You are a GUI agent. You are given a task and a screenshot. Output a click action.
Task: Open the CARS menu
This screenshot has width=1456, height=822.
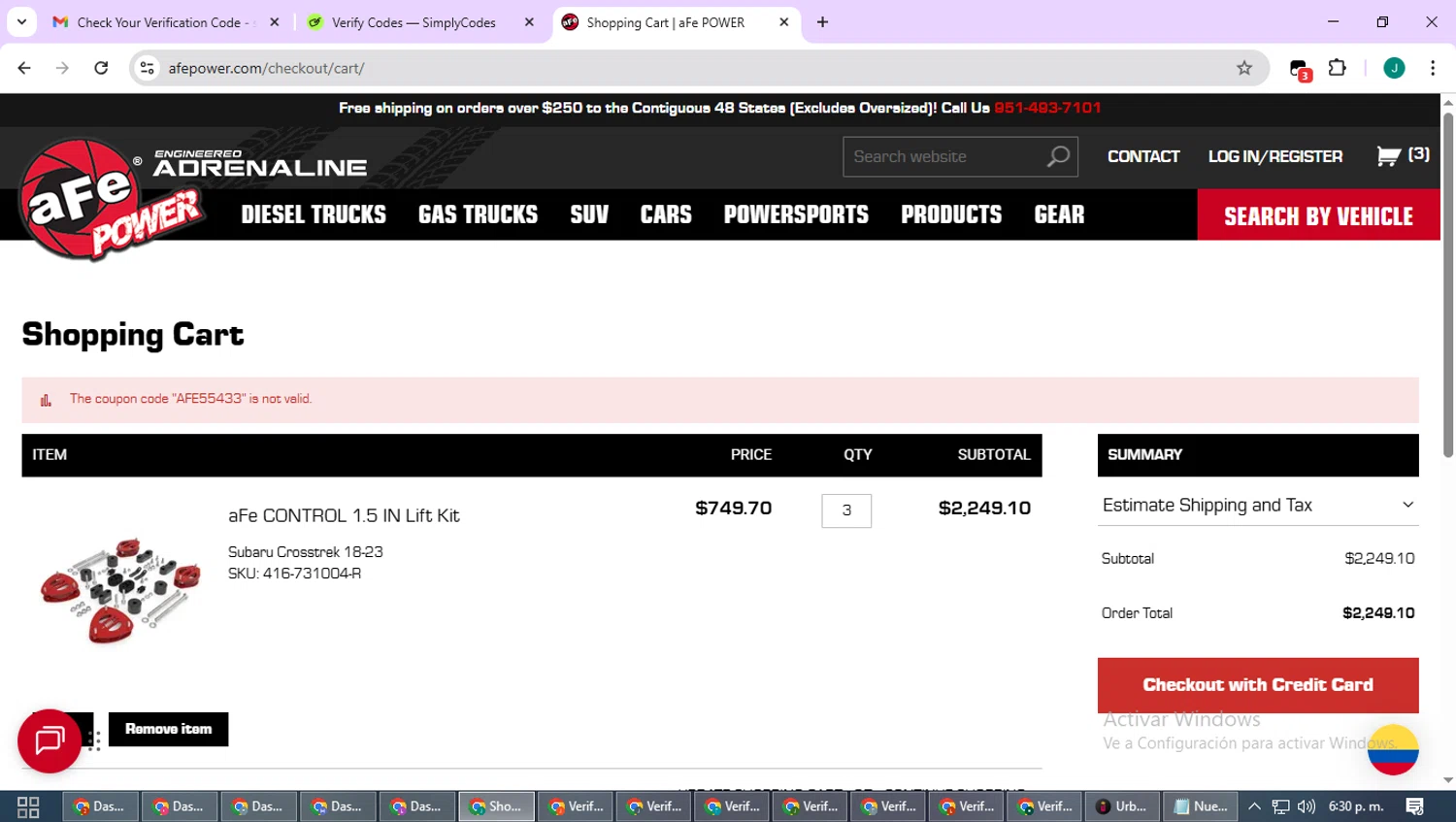[666, 214]
